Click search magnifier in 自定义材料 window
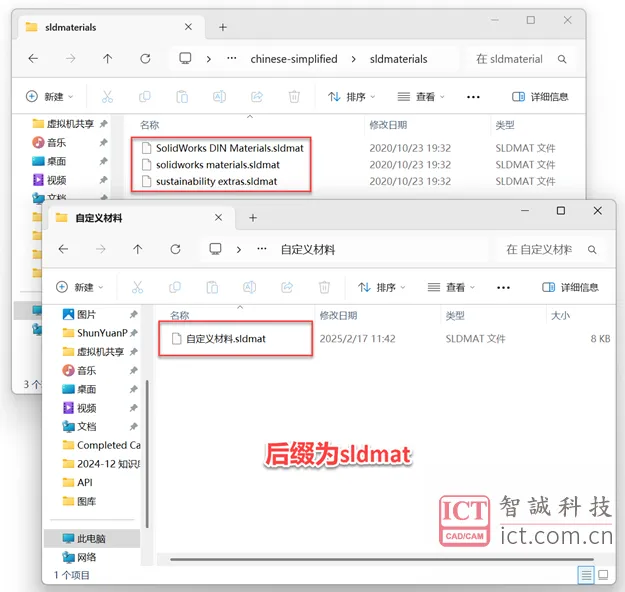Screen dimensions: 625x592 [x=592, y=250]
